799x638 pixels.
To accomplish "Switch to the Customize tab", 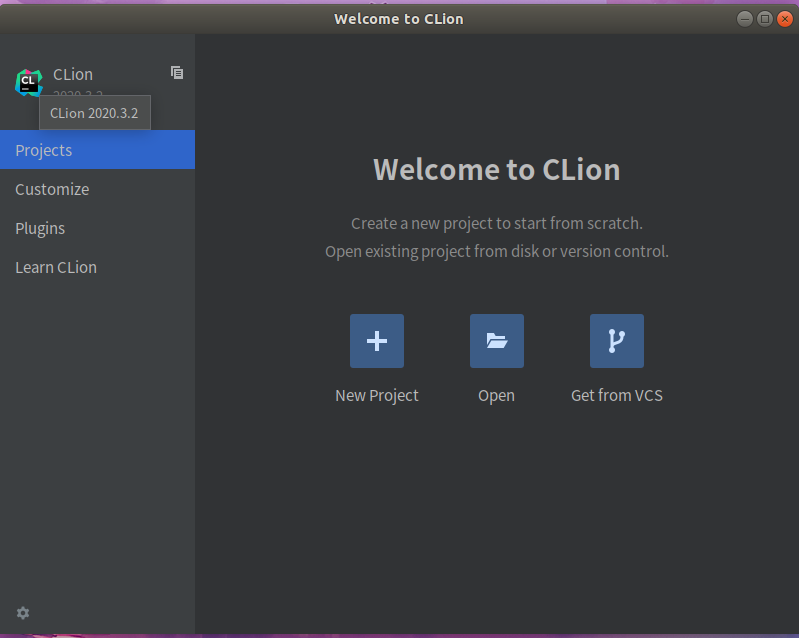I will coord(97,189).
